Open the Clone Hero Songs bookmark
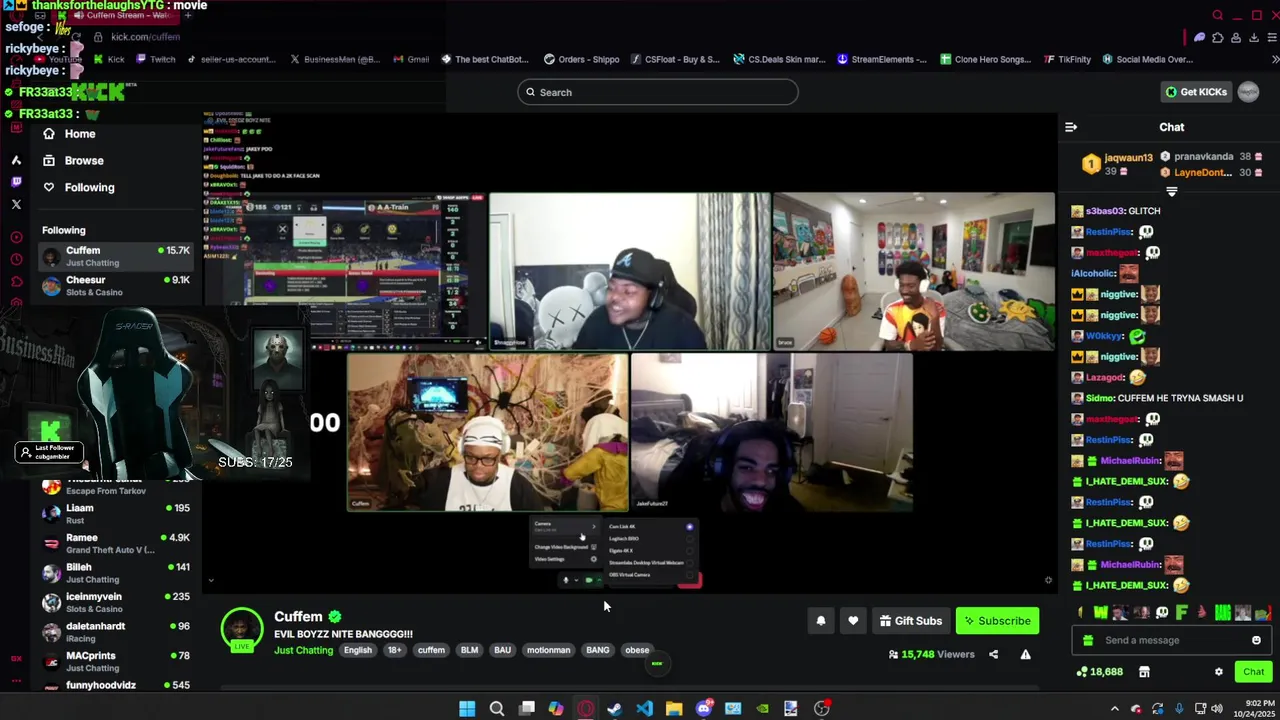 [985, 59]
